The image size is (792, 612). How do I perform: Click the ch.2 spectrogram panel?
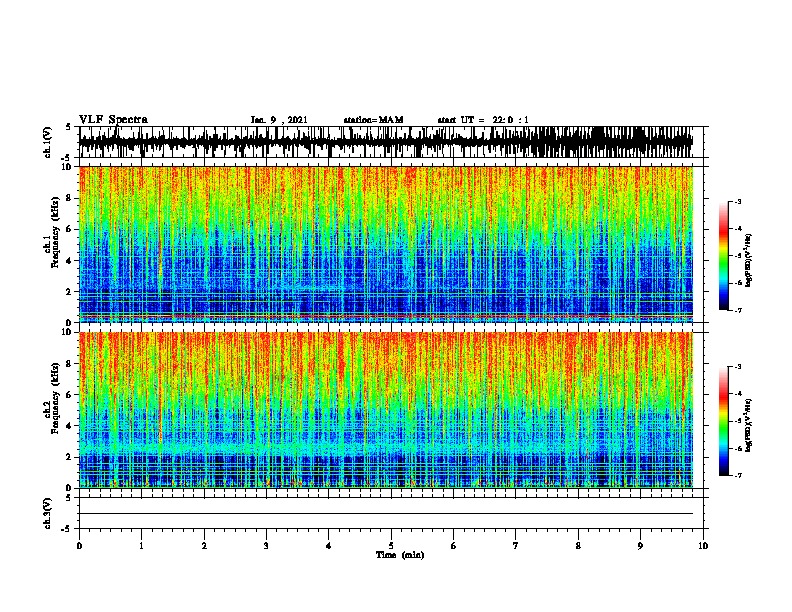386,410
